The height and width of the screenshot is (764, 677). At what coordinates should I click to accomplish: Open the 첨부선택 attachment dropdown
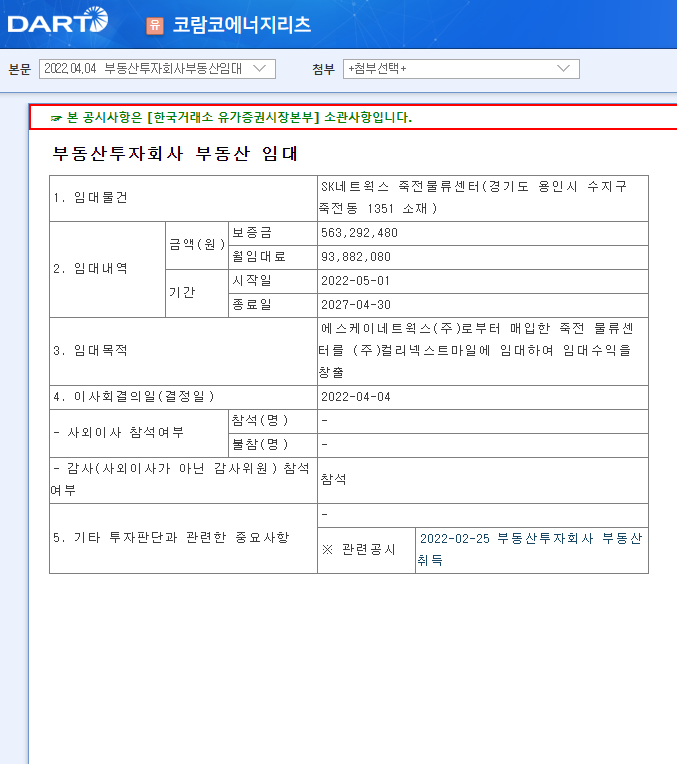pos(461,69)
